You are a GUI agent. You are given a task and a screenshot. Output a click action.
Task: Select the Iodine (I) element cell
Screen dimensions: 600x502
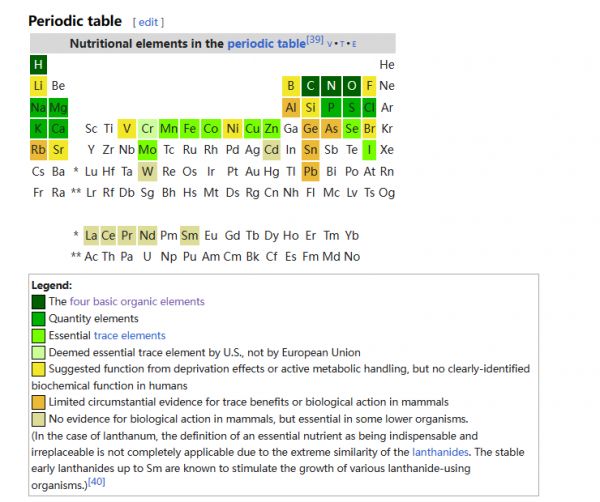[x=369, y=150]
